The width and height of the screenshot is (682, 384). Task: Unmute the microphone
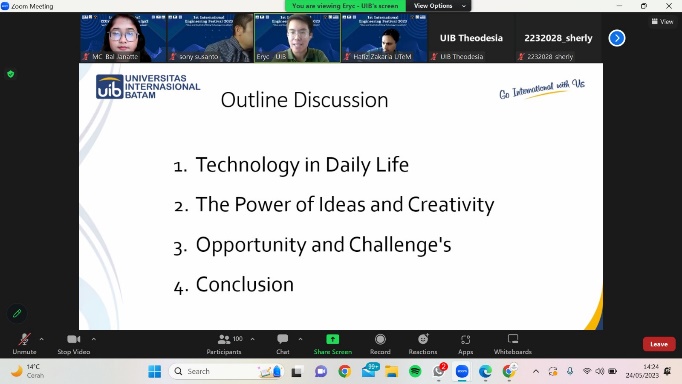24,344
